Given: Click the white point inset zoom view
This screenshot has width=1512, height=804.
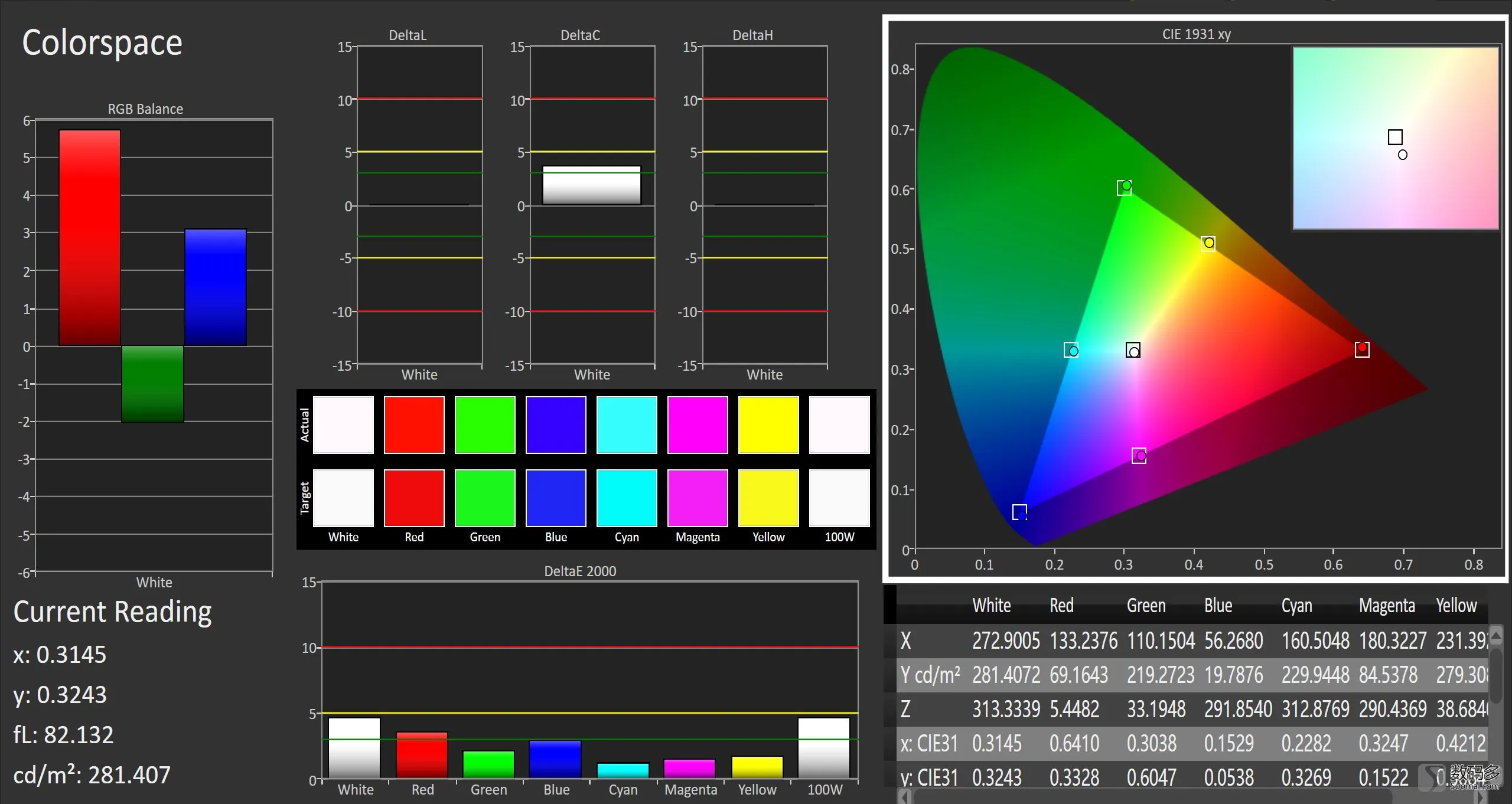Looking at the screenshot, I should (1396, 138).
